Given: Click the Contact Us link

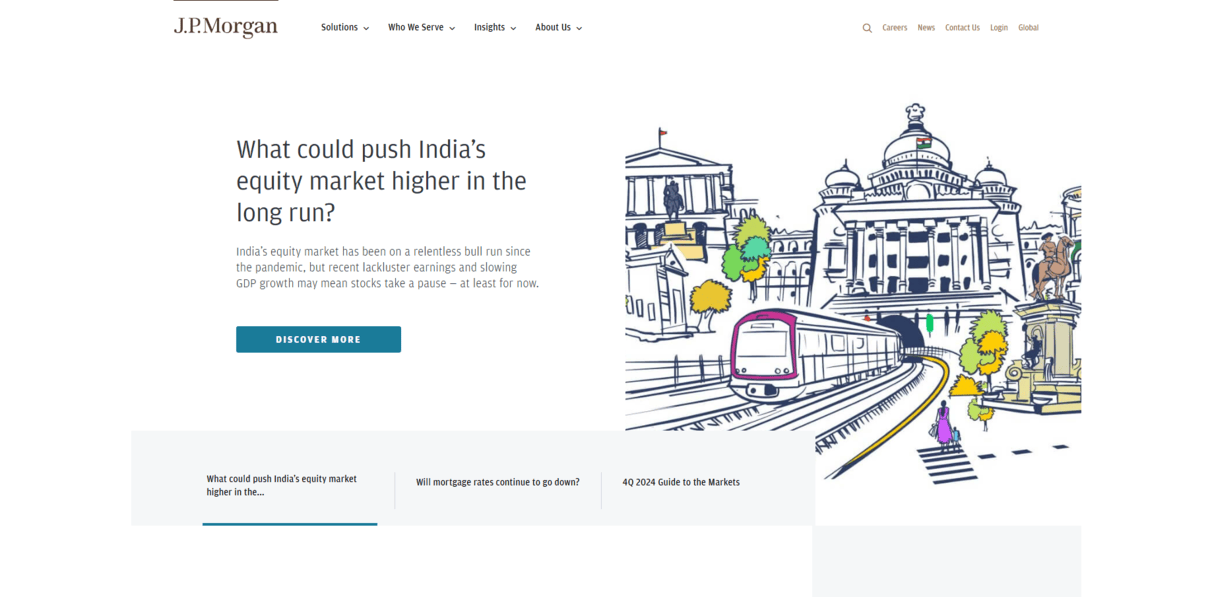Looking at the screenshot, I should point(962,28).
